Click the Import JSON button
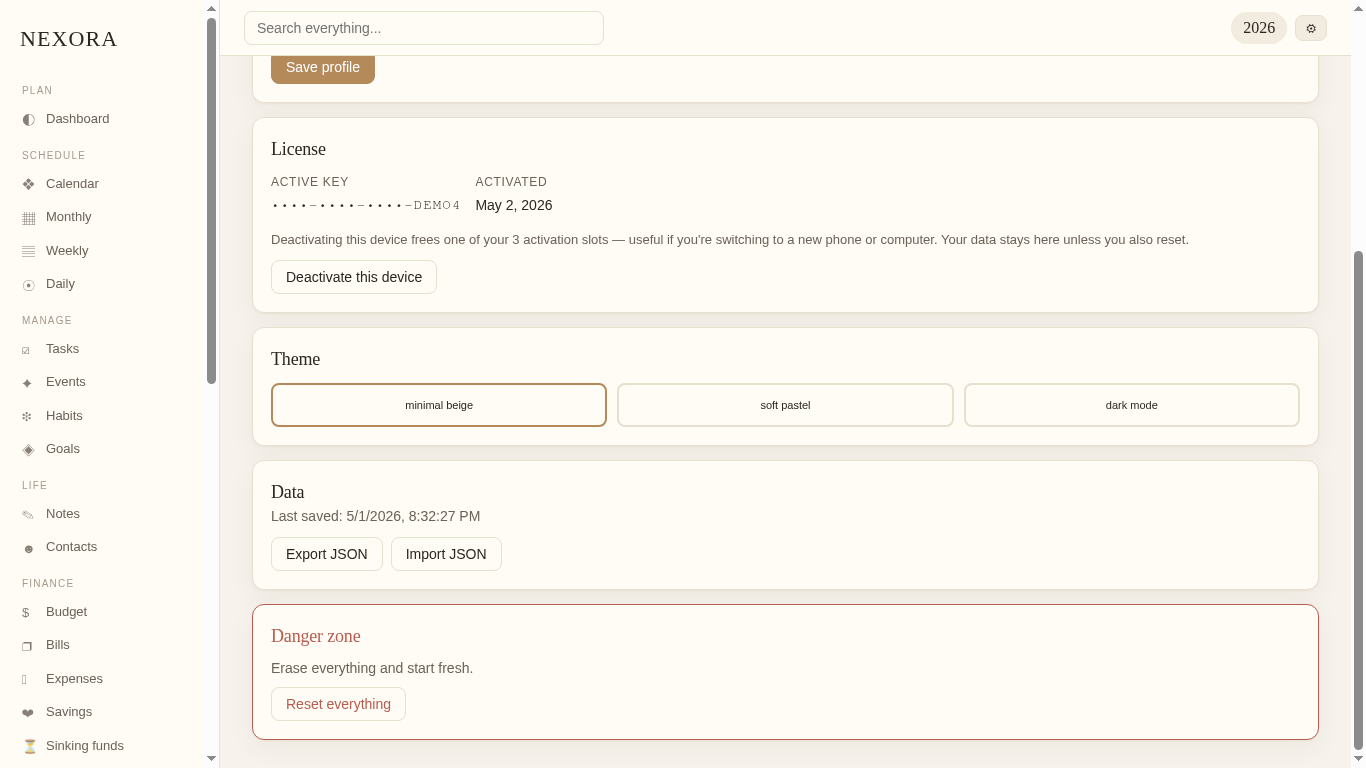This screenshot has width=1366, height=768. tap(446, 554)
